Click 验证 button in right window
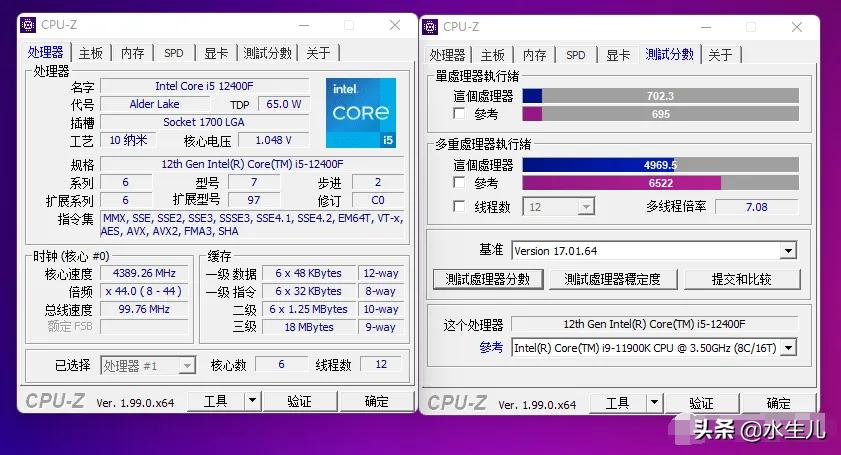 coord(702,403)
